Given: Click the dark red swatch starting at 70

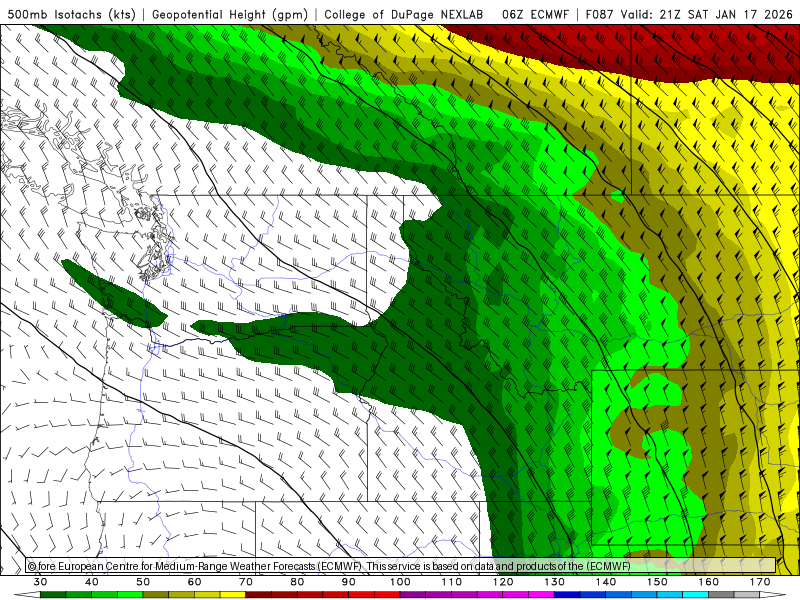Looking at the screenshot, I should click(259, 595).
